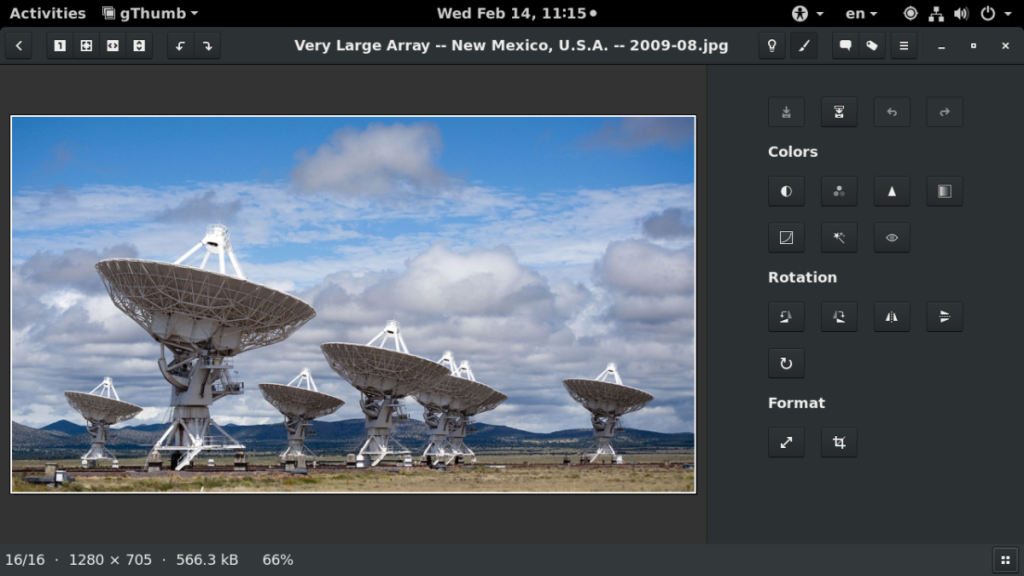1024x576 pixels.
Task: Open the Activities overview
Action: [47, 13]
